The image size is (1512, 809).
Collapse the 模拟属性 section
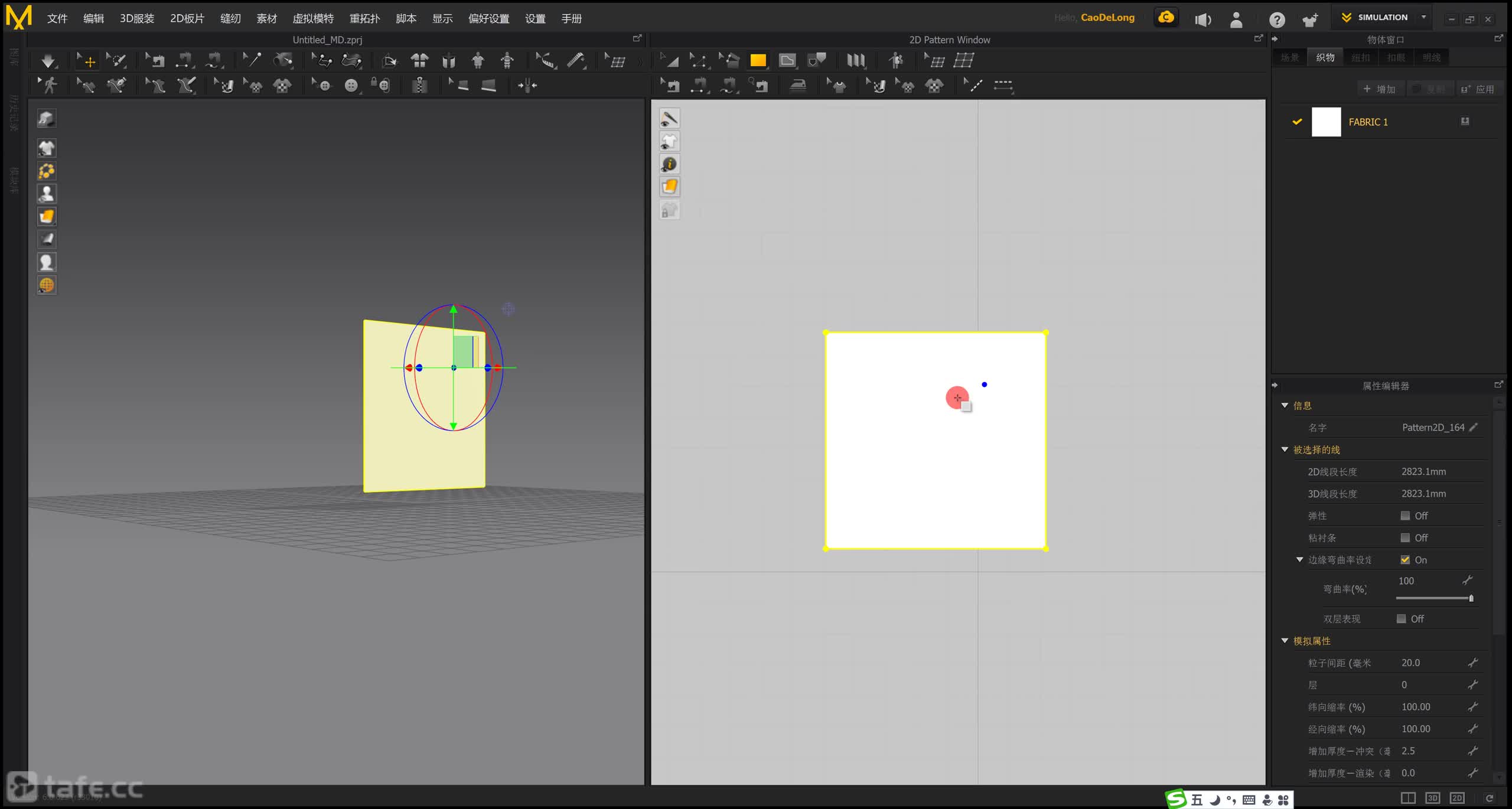1285,641
